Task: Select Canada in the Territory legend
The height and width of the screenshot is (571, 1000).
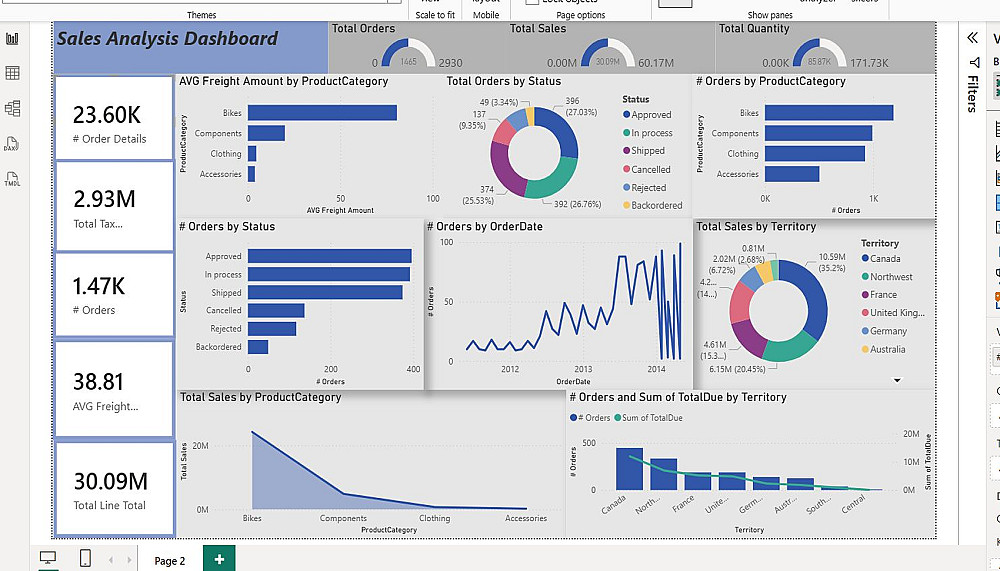Action: [x=881, y=258]
